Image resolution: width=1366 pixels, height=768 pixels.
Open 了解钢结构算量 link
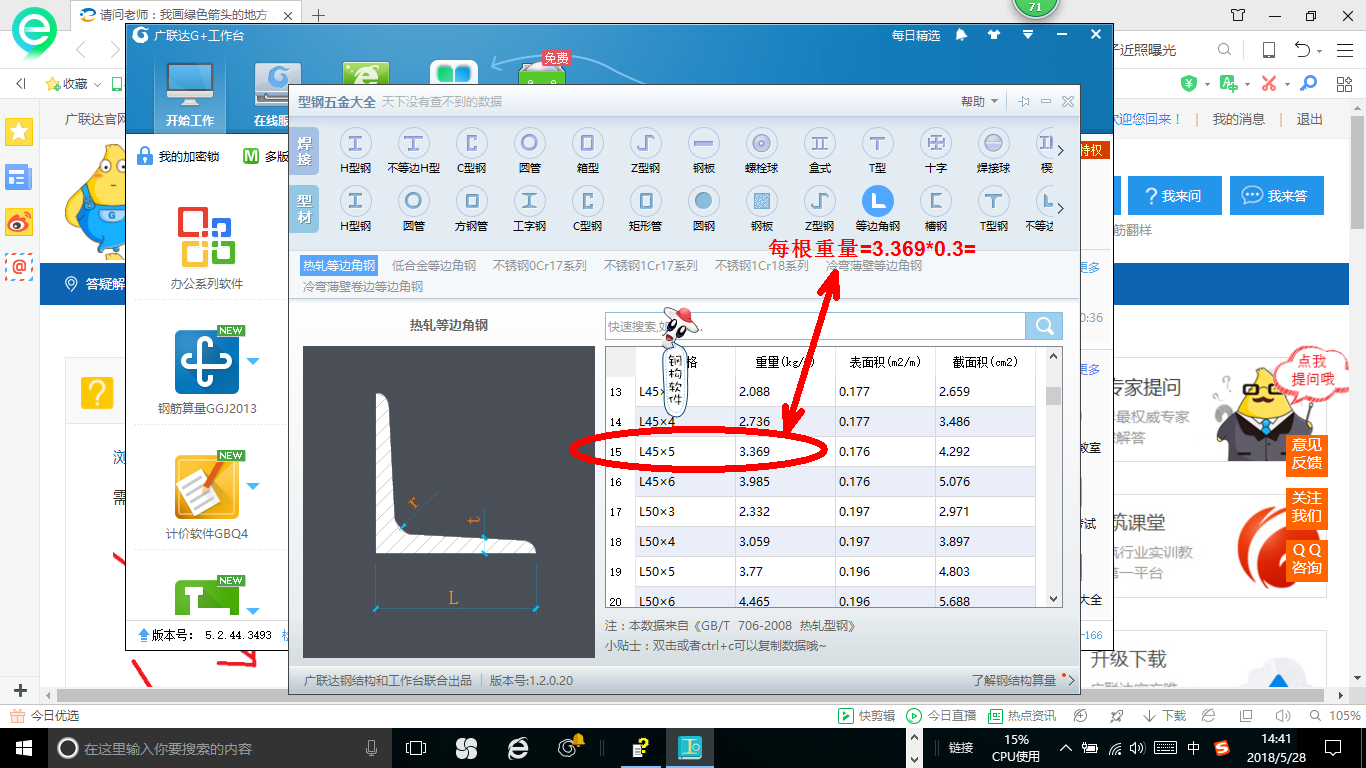point(1014,680)
